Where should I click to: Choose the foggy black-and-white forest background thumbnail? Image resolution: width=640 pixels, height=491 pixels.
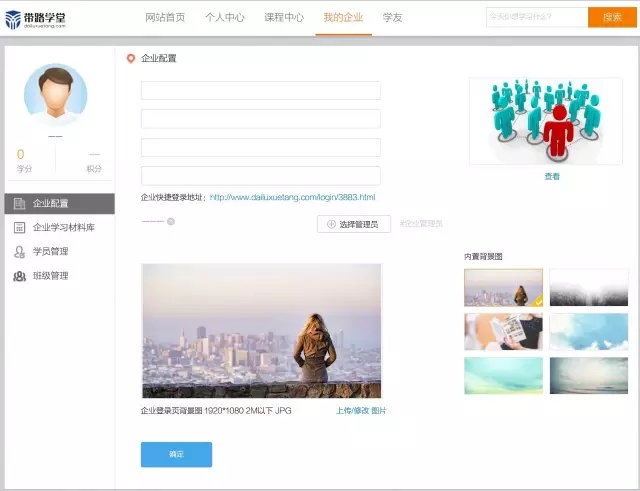coord(588,287)
